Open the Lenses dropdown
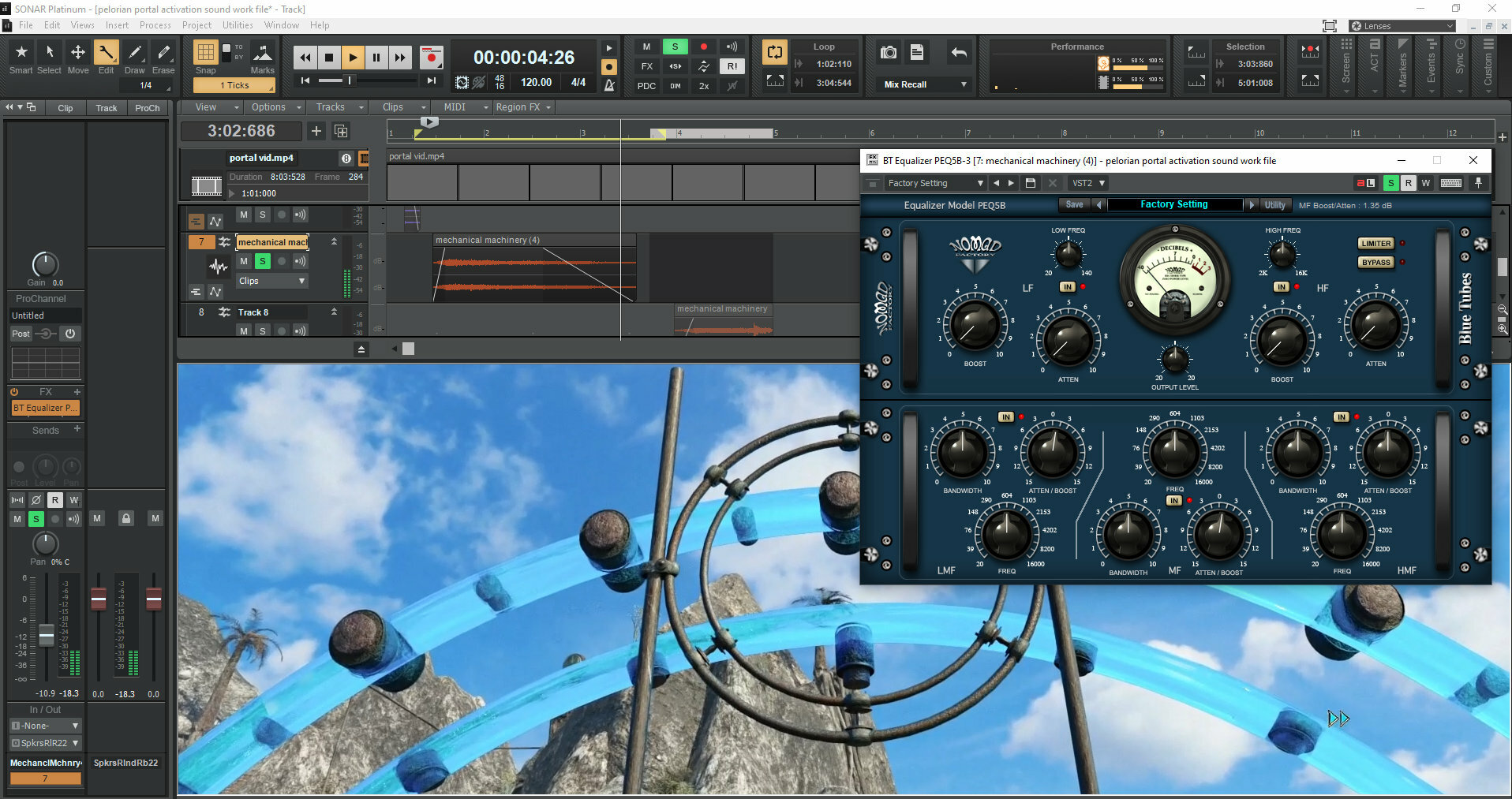The image size is (1512, 799). pyautogui.click(x=1402, y=26)
